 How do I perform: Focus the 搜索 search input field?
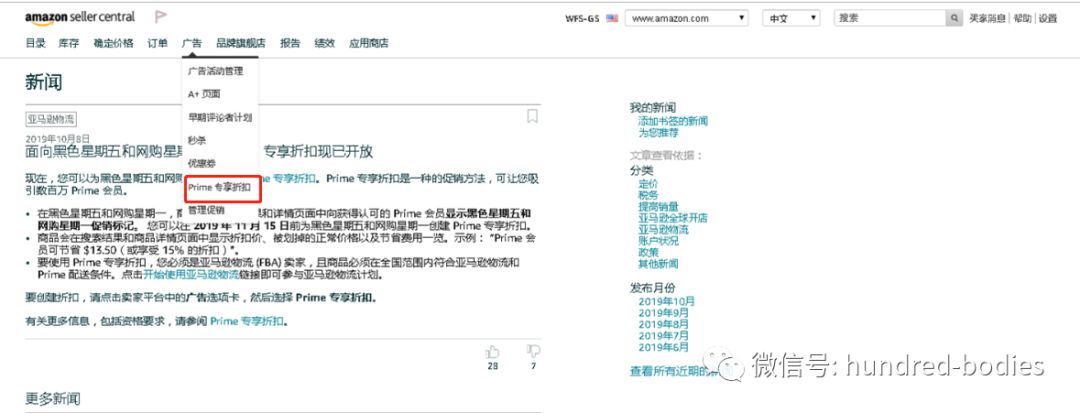[890, 19]
